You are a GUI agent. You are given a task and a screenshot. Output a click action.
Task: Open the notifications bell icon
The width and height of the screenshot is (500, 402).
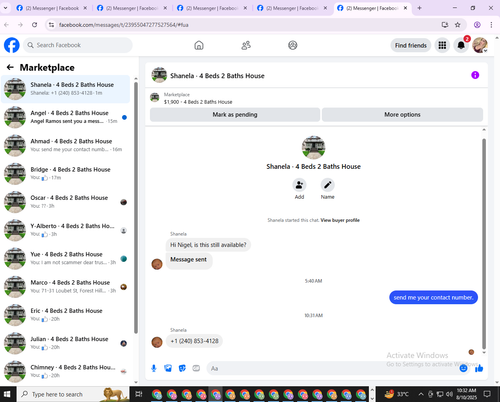[x=461, y=45]
